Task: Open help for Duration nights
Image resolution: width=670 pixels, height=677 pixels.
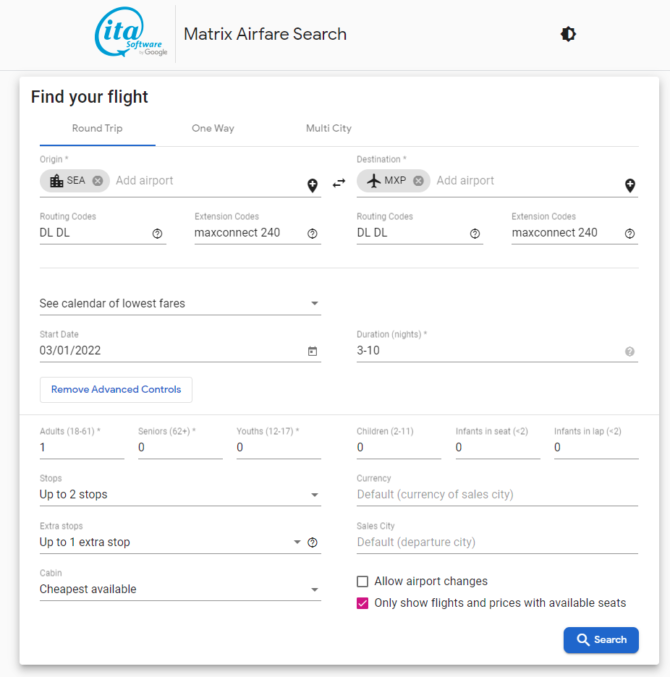Action: (x=630, y=351)
